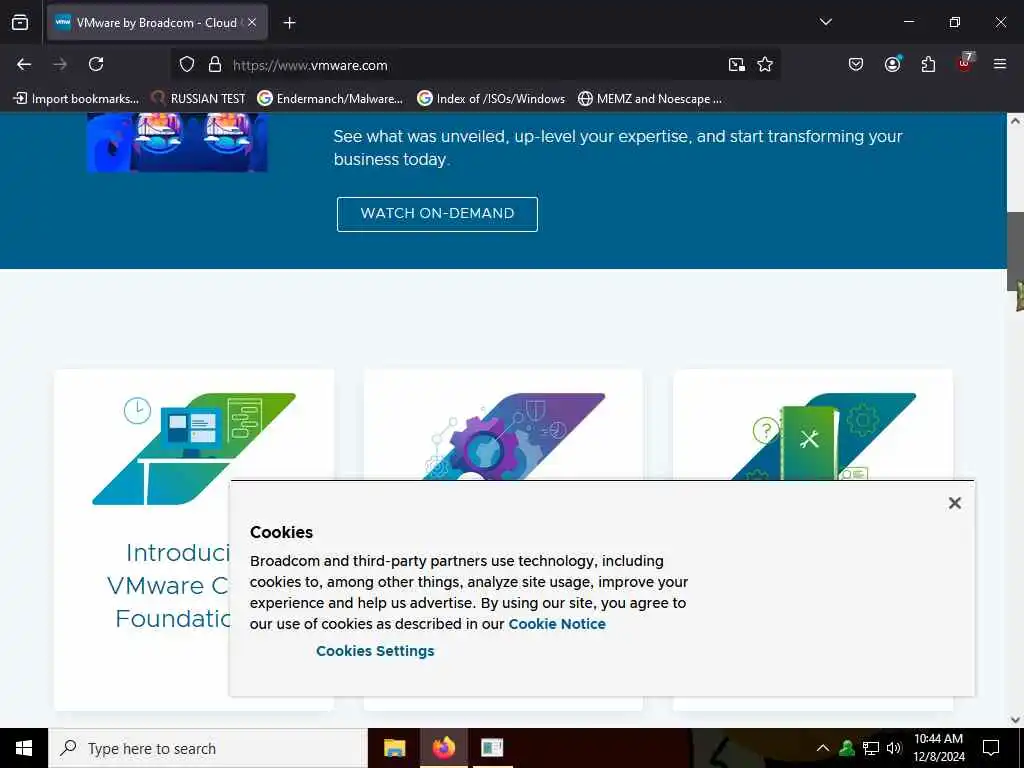Open the Firefox account icon
This screenshot has width=1024, height=768.
coord(892,64)
